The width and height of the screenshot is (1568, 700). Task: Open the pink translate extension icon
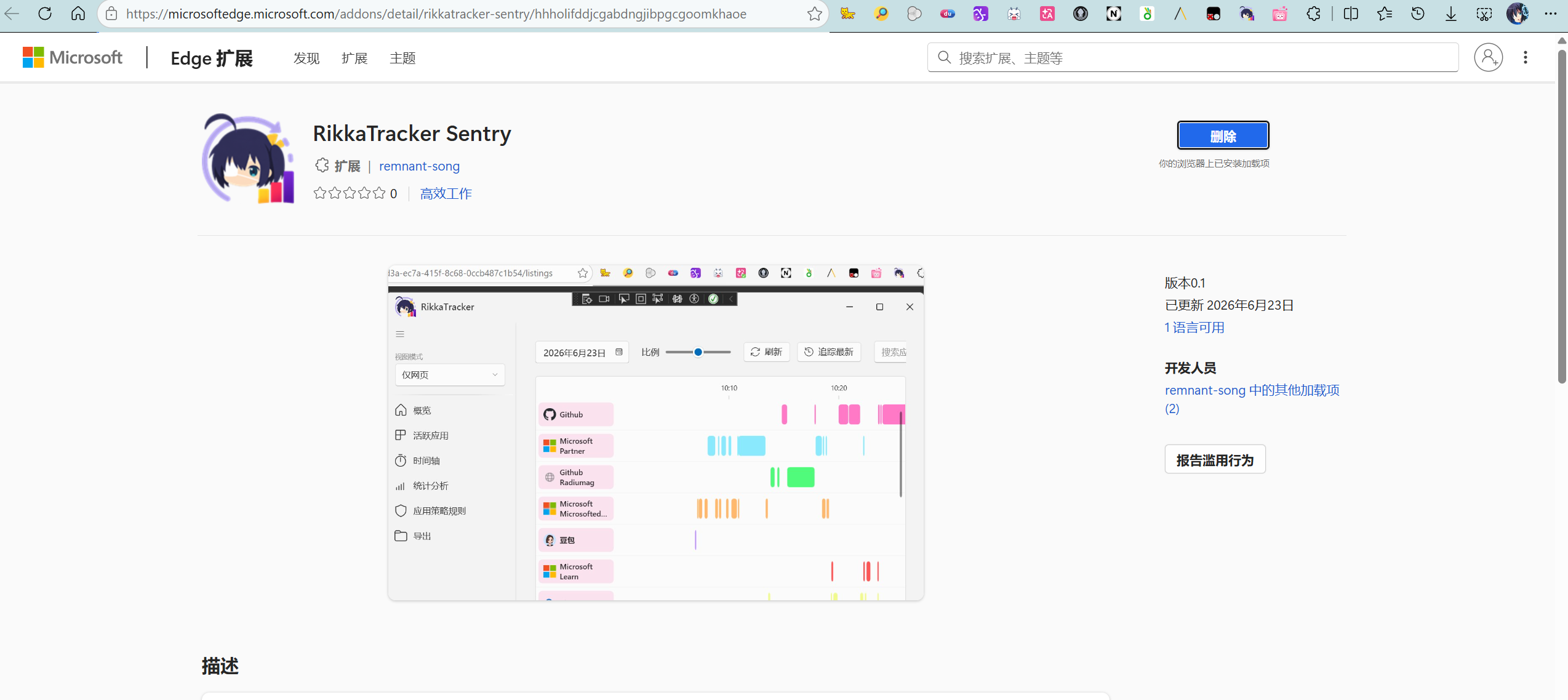(x=1047, y=14)
